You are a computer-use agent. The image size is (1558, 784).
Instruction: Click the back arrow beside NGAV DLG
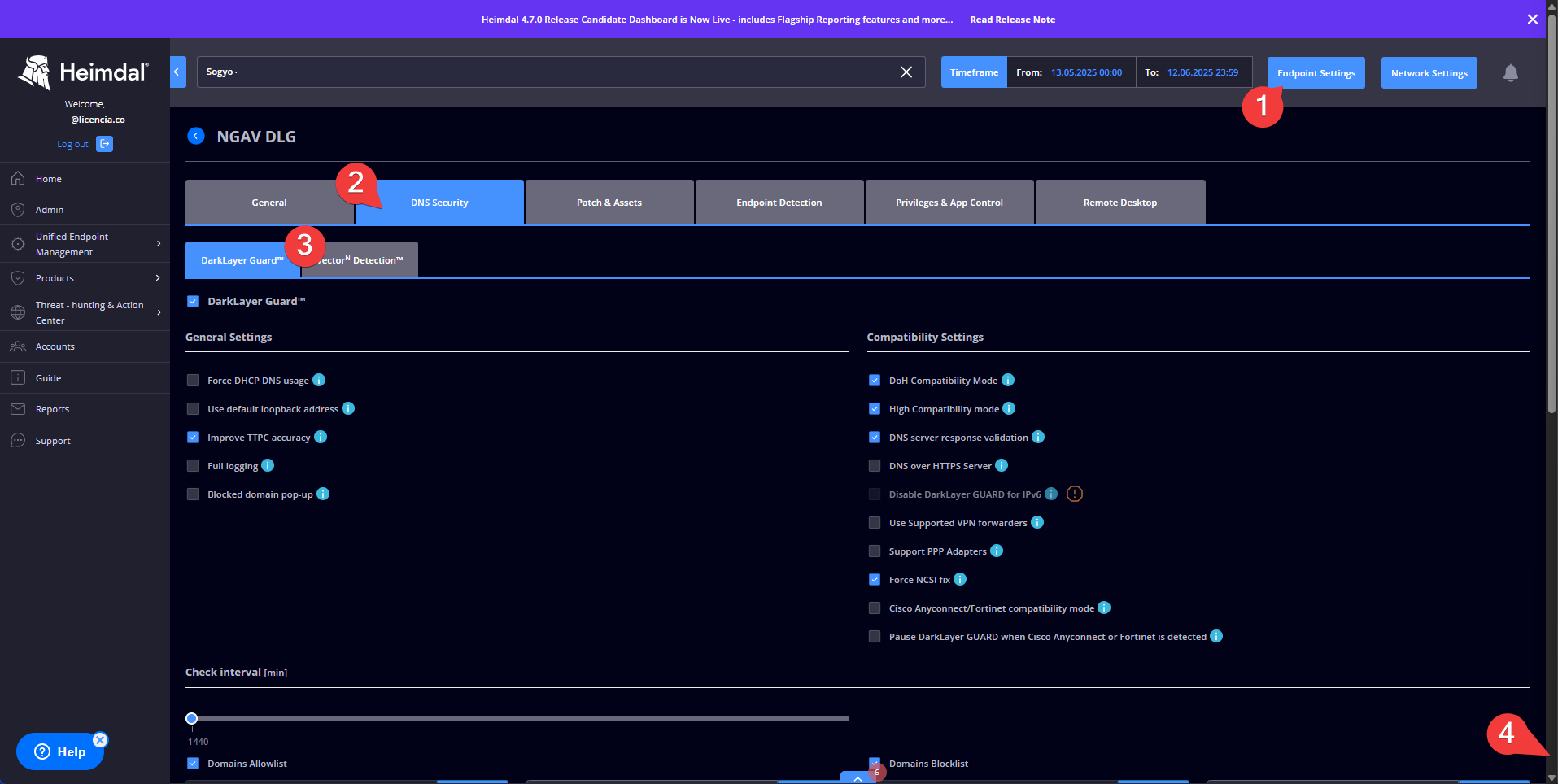(196, 136)
